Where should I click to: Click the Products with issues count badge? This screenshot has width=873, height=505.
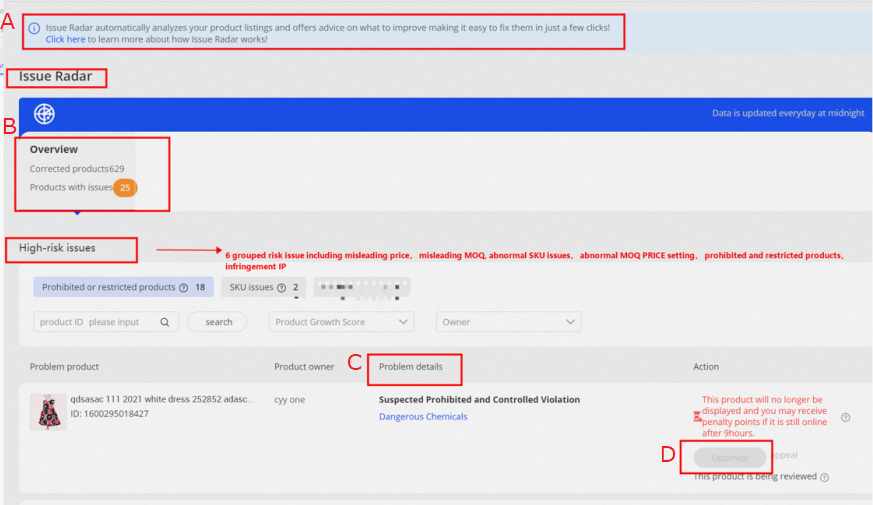[x=125, y=187]
